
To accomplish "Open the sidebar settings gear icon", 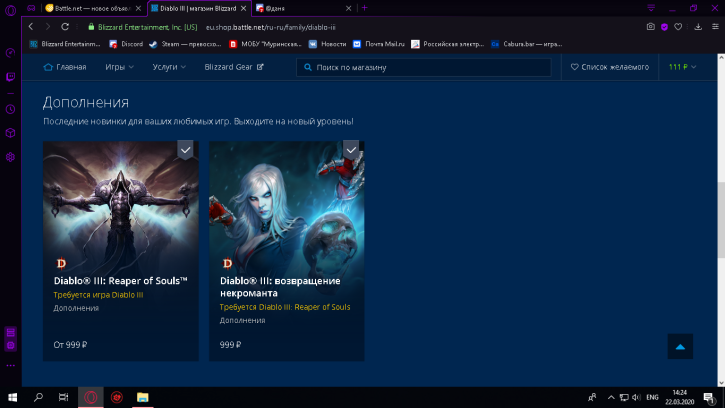I will click(10, 157).
